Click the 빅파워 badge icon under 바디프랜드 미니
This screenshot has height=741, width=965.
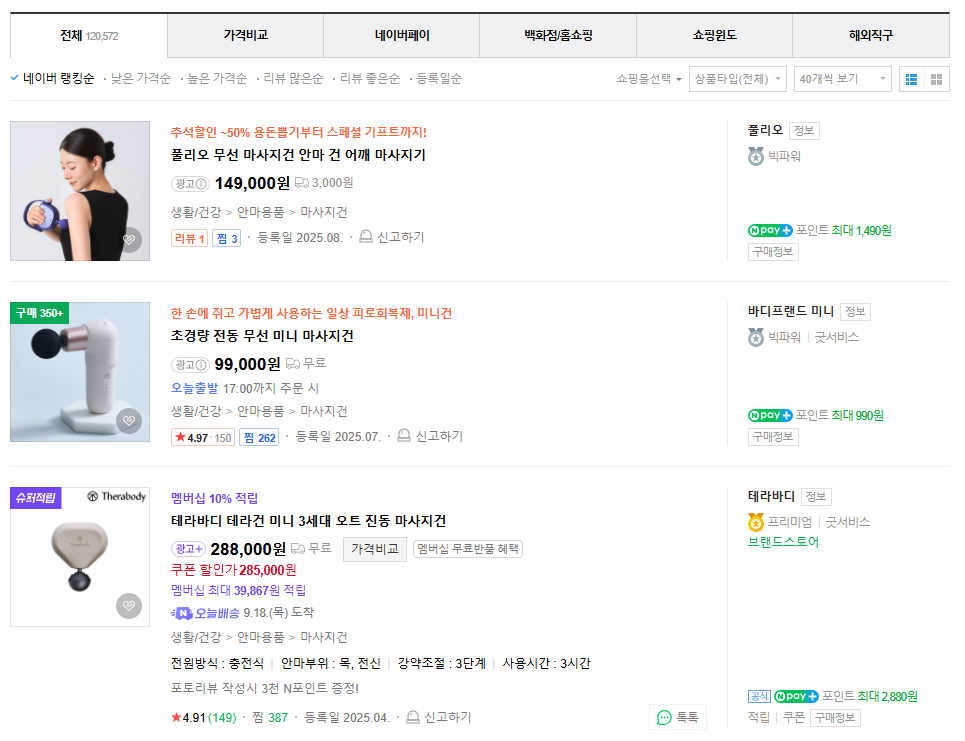click(x=756, y=337)
